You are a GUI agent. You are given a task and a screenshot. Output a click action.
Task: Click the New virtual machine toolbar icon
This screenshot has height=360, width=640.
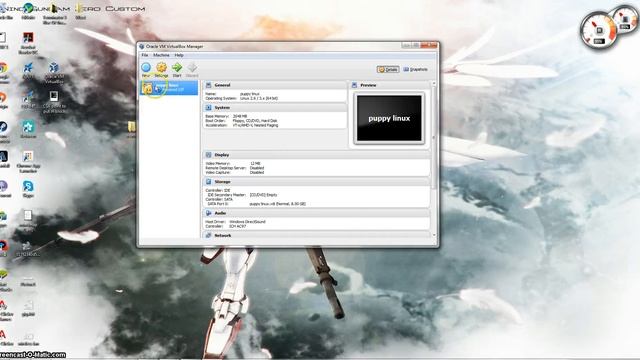(x=146, y=69)
